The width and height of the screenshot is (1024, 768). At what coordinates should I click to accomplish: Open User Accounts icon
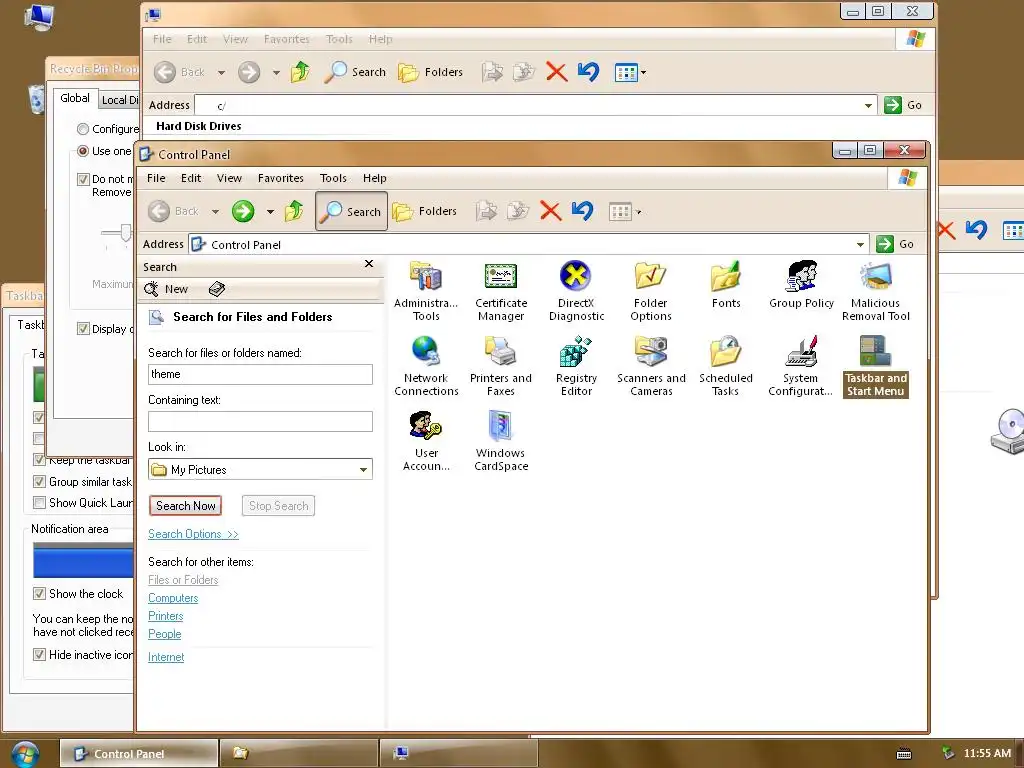pyautogui.click(x=426, y=441)
